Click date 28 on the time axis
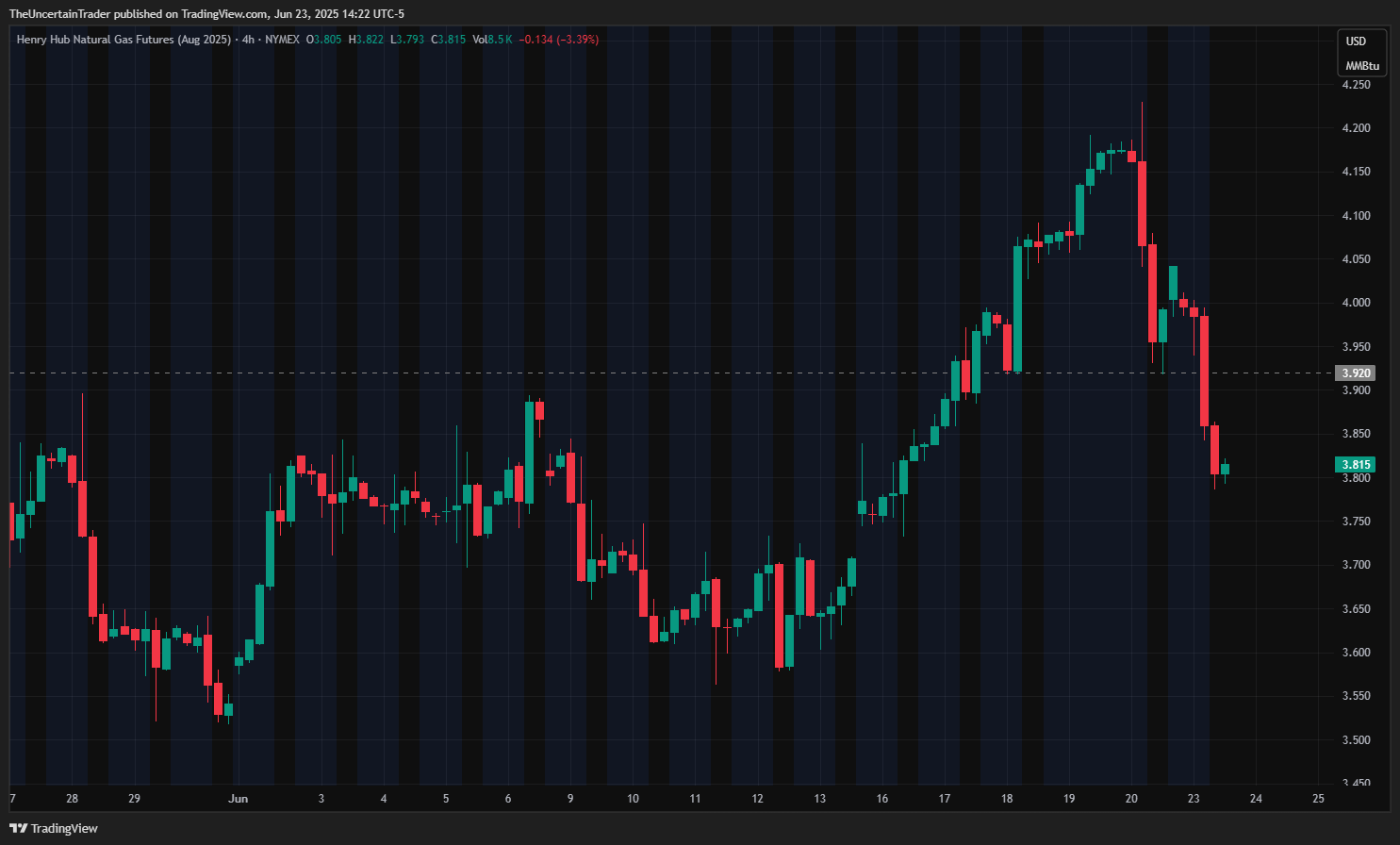The image size is (1400, 845). pos(73,799)
